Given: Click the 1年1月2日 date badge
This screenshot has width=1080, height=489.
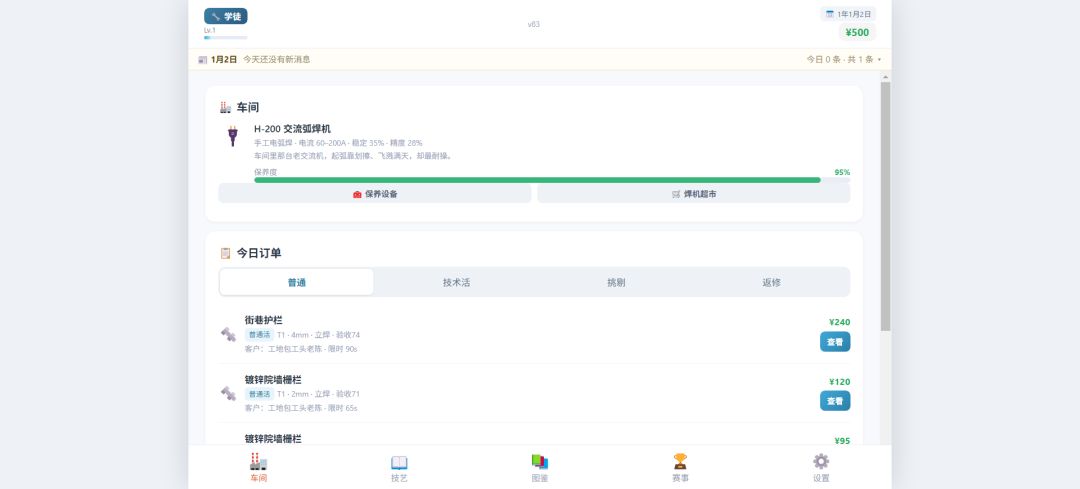Looking at the screenshot, I should point(848,14).
